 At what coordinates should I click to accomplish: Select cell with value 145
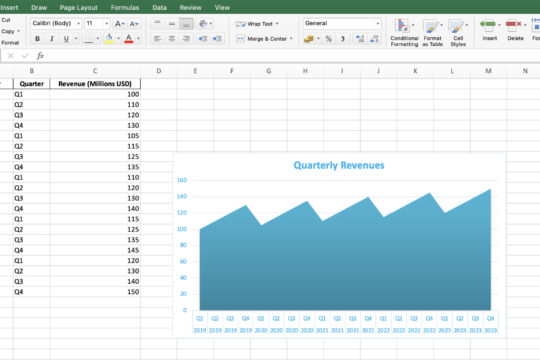[x=95, y=250]
